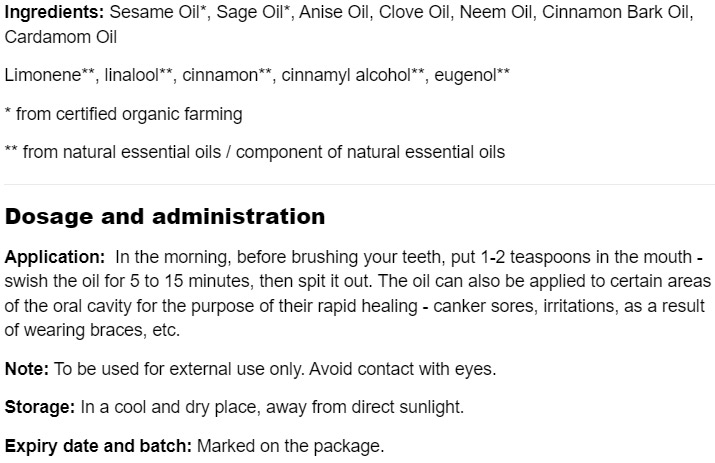Click the bold "Ingredients:" label
This screenshot has height=463, width=715.
pos(53,12)
